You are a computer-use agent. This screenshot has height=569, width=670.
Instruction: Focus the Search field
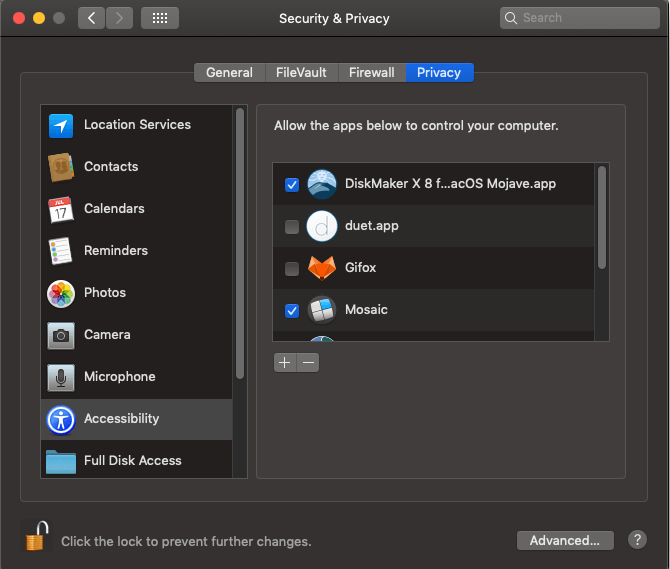pyautogui.click(x=579, y=18)
